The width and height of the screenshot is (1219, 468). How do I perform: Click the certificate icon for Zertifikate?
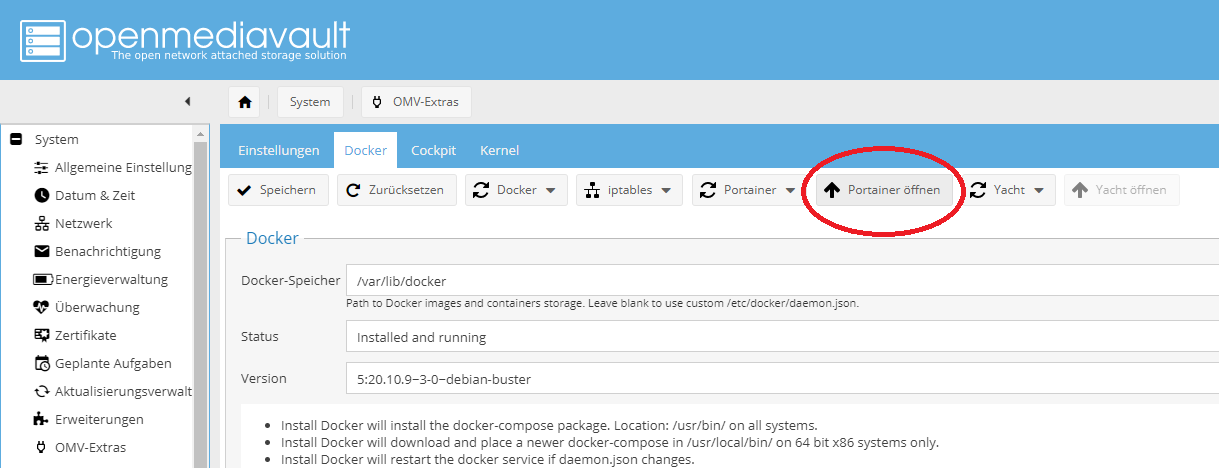click(41, 335)
